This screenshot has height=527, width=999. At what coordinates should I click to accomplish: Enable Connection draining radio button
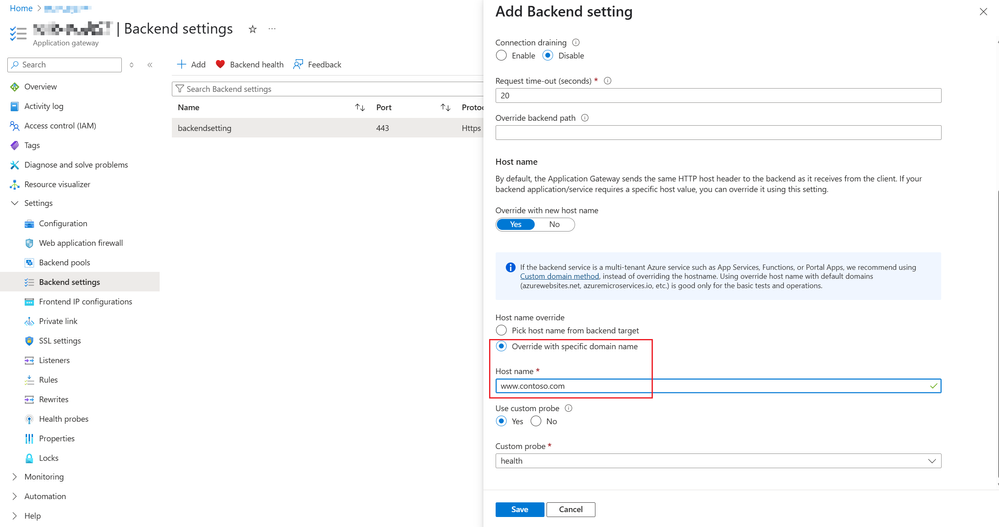pos(502,56)
